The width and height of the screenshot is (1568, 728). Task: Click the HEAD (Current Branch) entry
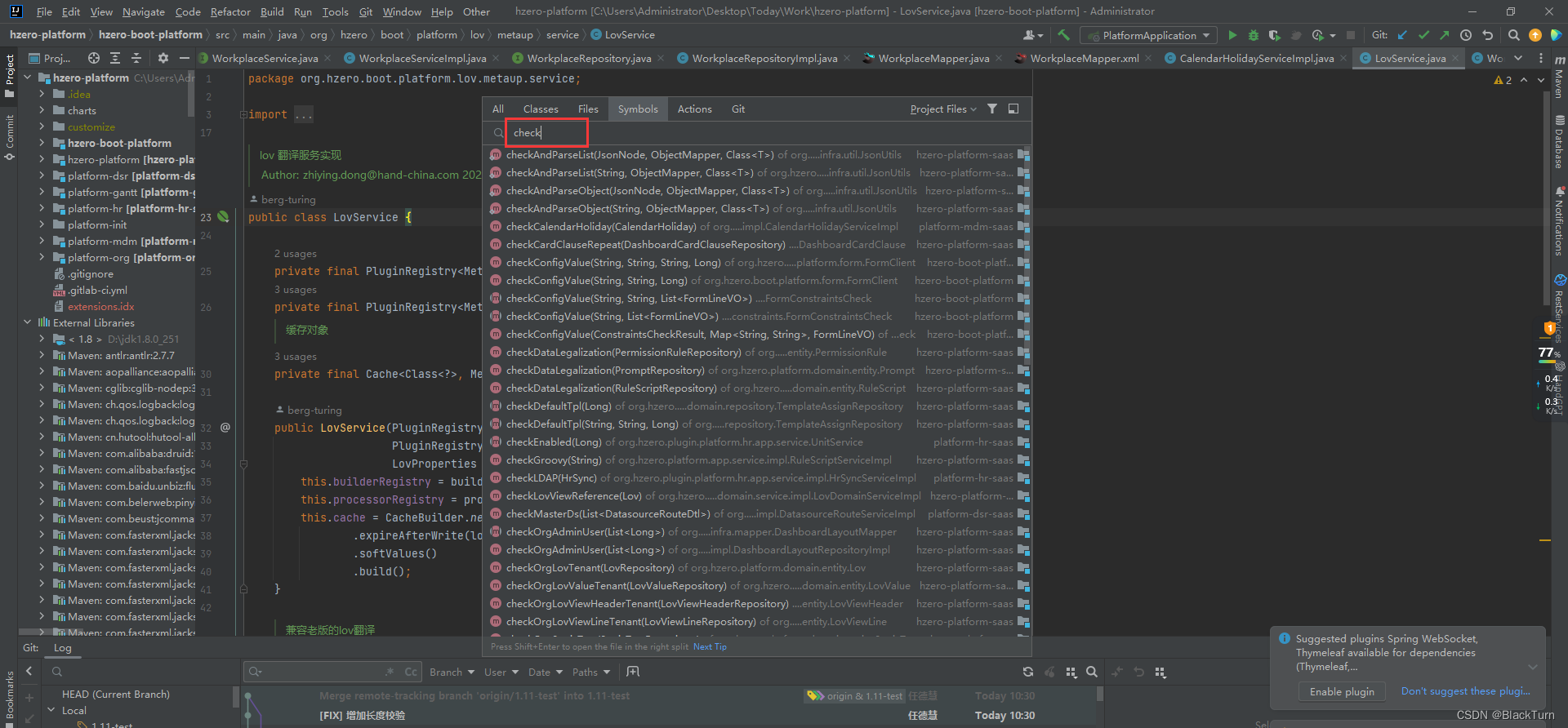pos(115,695)
